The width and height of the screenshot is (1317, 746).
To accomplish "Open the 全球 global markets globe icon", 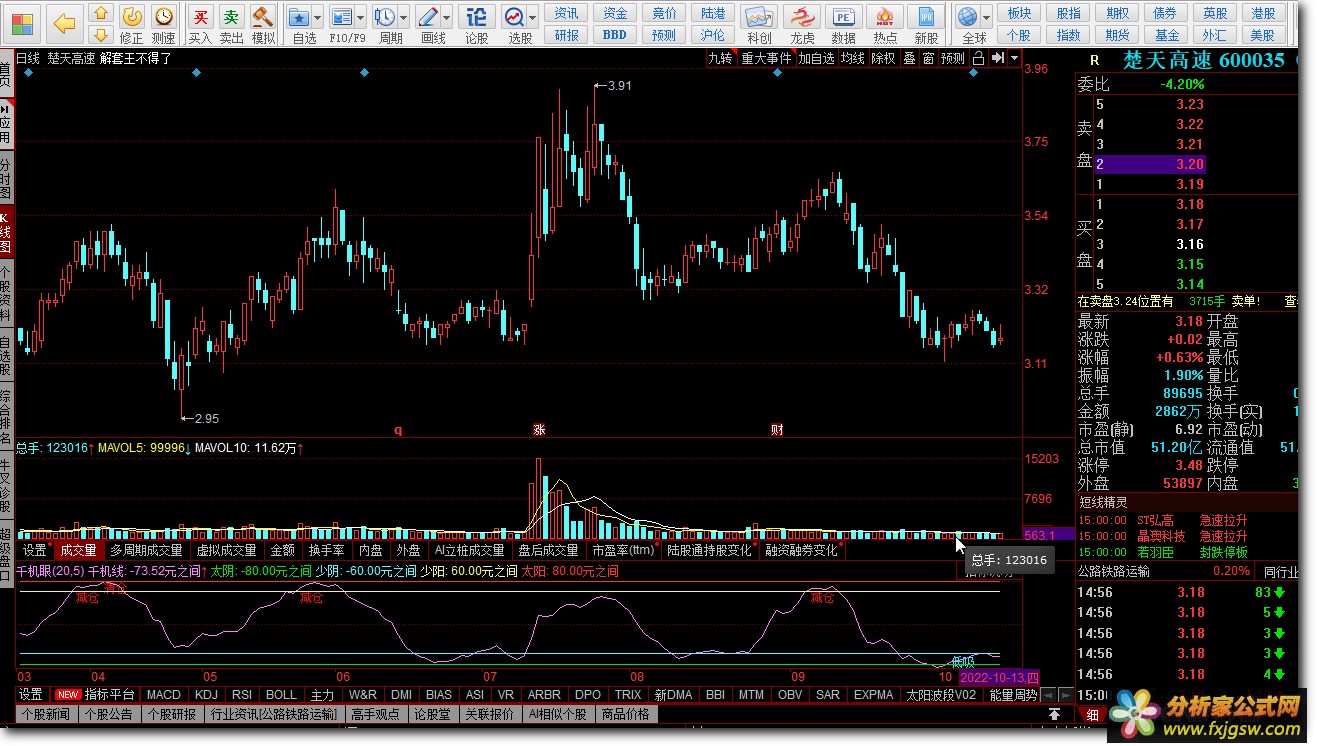I will pyautogui.click(x=967, y=17).
